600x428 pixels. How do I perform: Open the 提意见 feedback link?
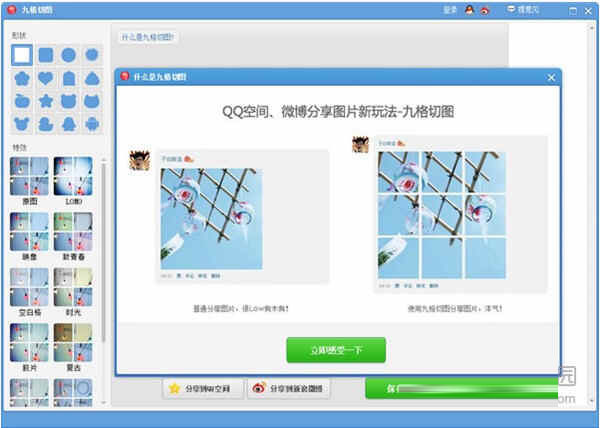coord(526,9)
